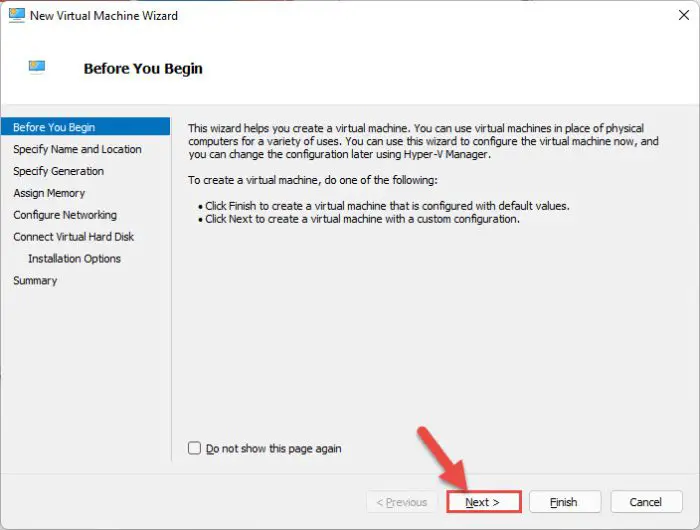Enable 'Do not show this page again' checkbox

point(195,449)
